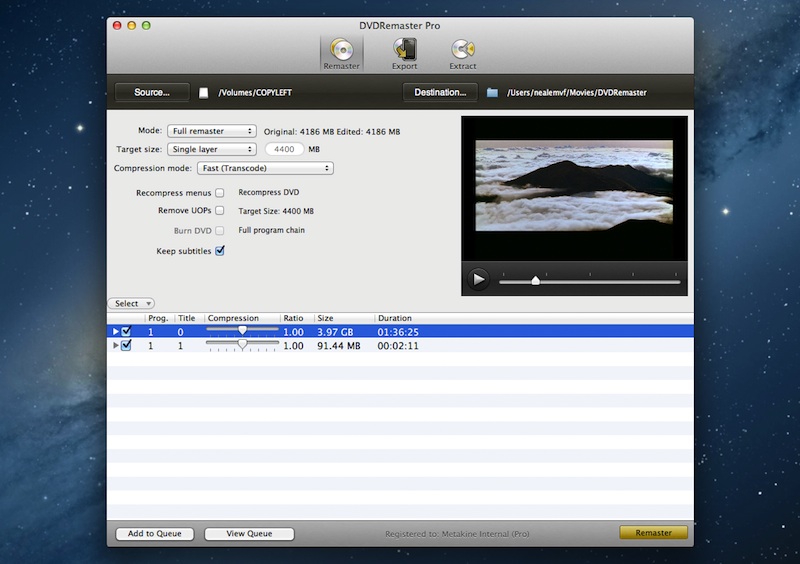The width and height of the screenshot is (800, 564).
Task: Enable Recompress menus checkbox
Action: coord(220,192)
